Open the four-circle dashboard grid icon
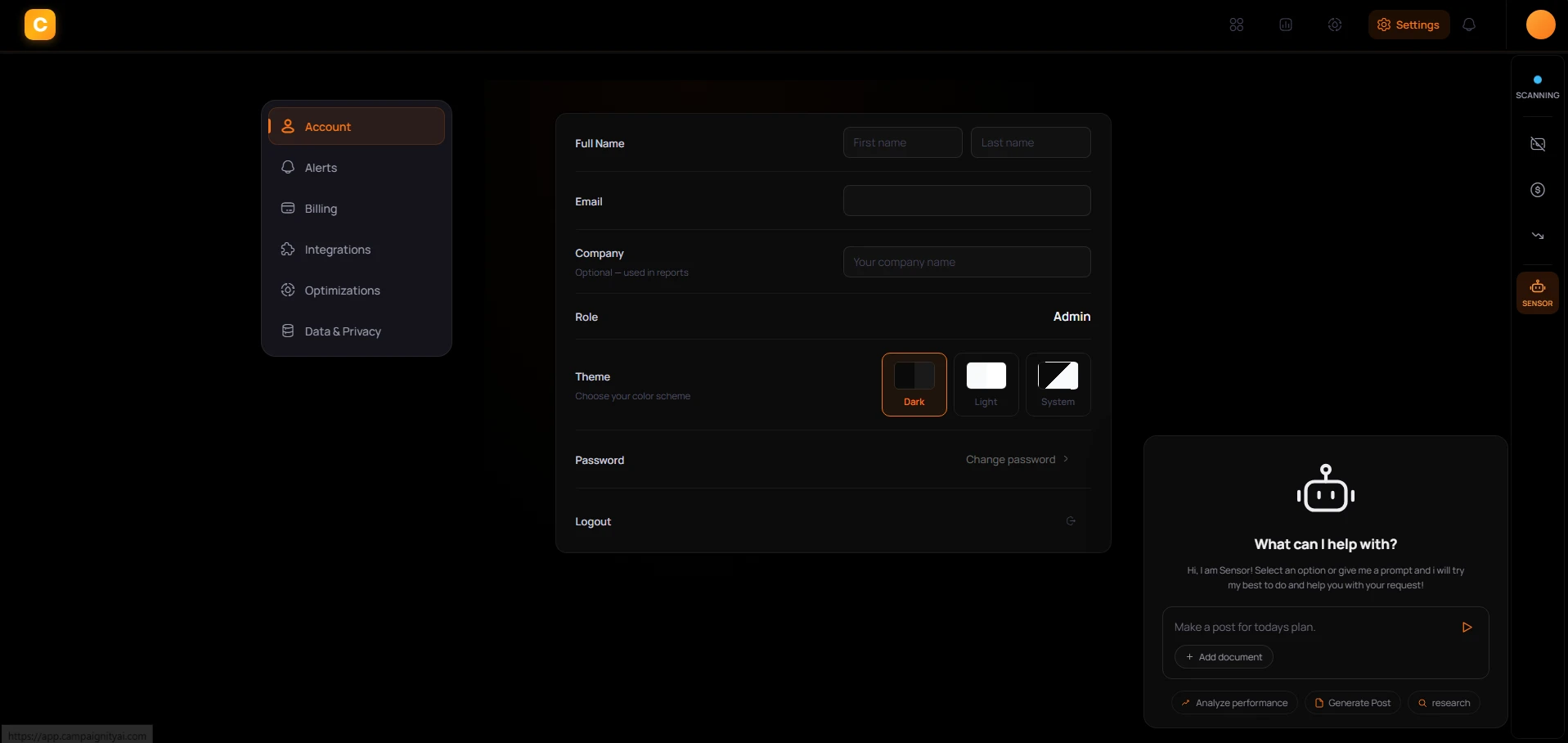1568x743 pixels. pos(1236,25)
